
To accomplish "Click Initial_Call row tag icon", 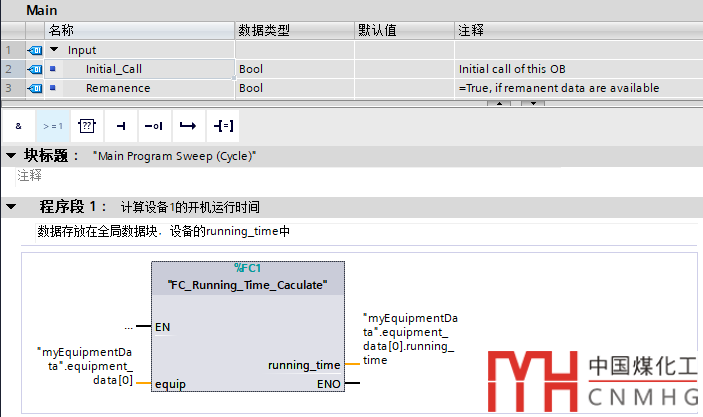I will [x=35, y=69].
